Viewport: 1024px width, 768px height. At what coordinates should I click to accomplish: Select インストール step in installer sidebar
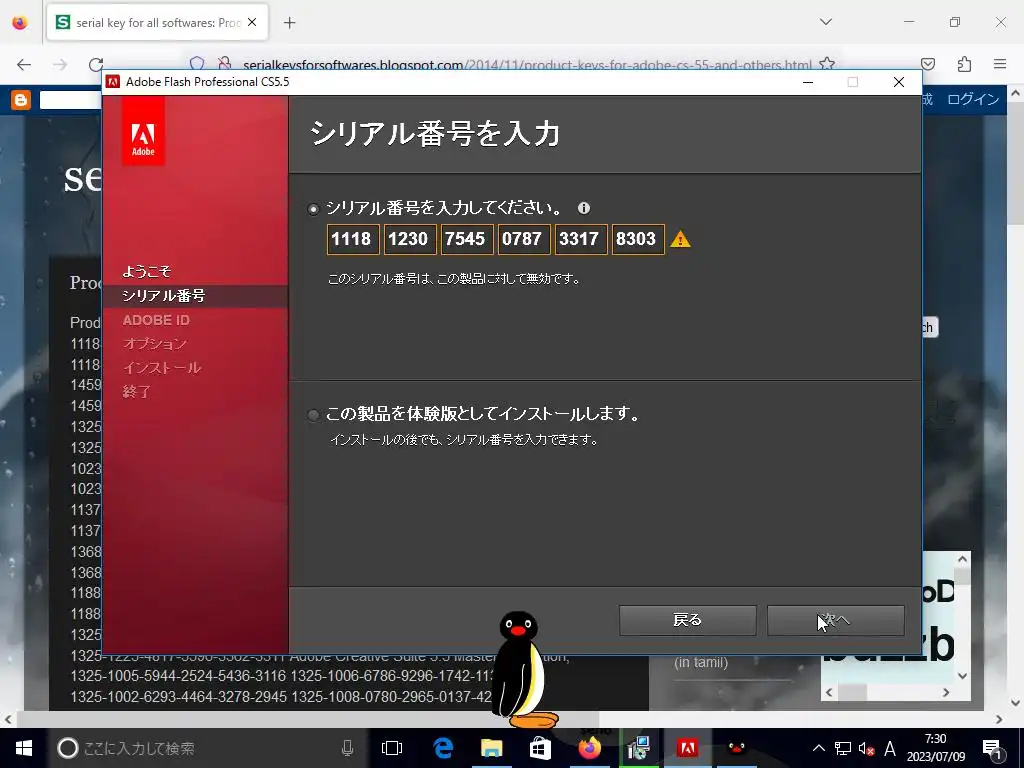(x=162, y=368)
